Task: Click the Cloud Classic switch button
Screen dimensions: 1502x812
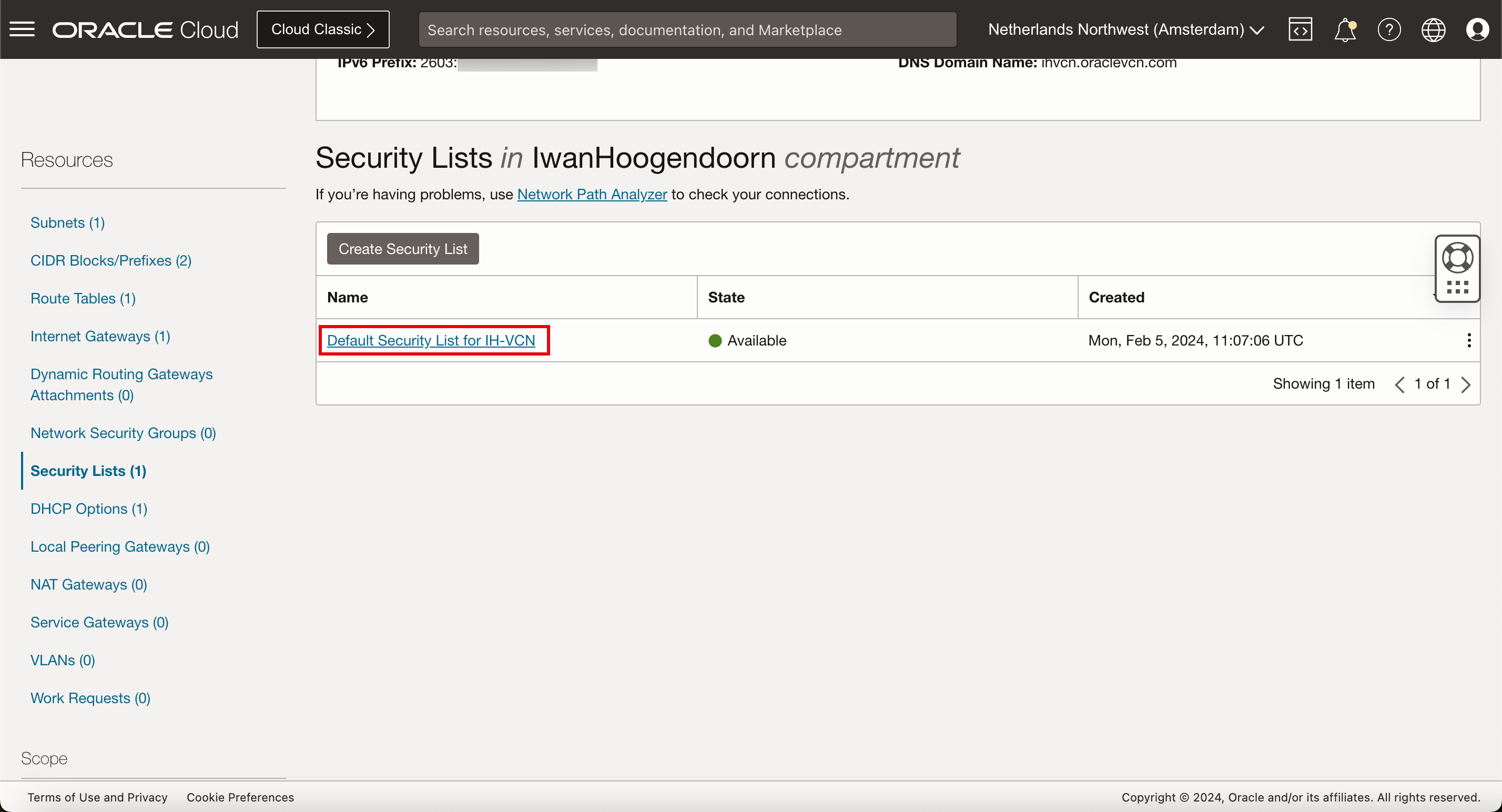Action: [x=322, y=29]
